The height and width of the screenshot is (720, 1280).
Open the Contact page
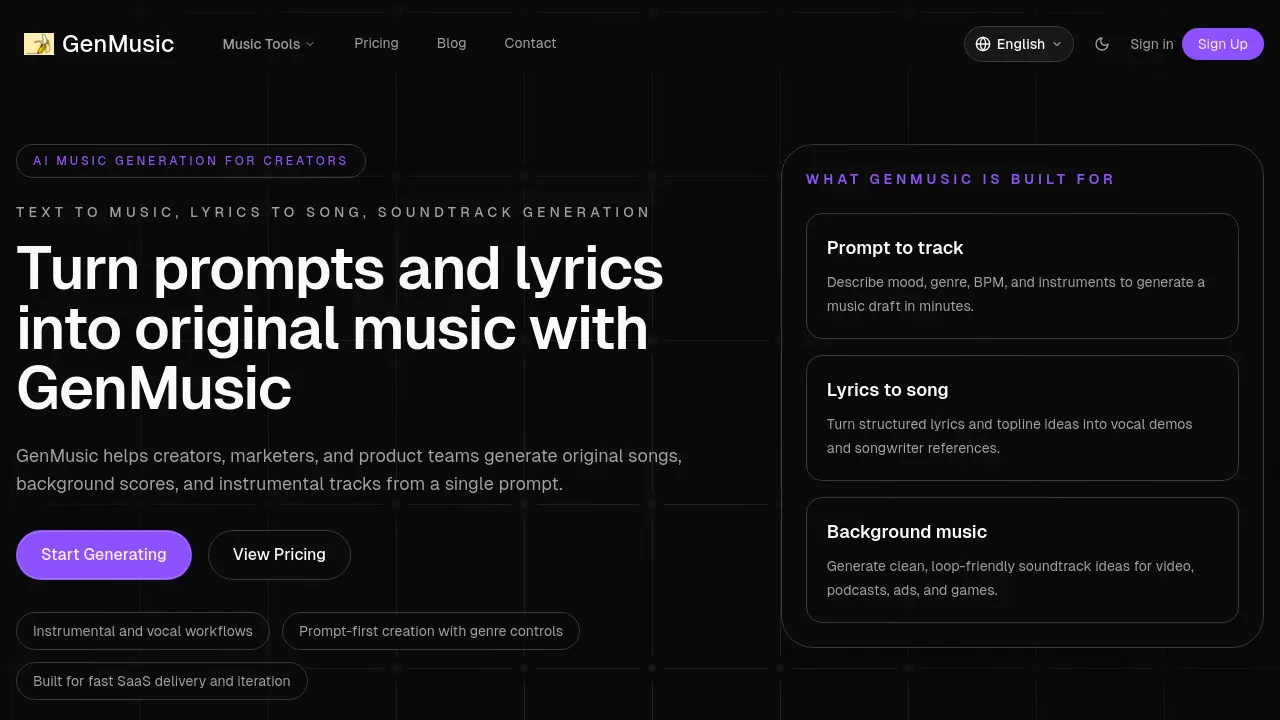(530, 43)
